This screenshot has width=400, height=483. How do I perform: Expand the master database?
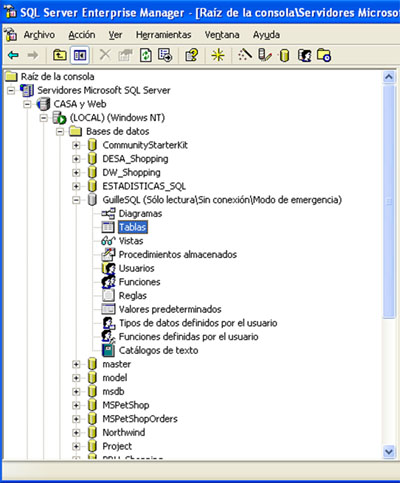76,364
